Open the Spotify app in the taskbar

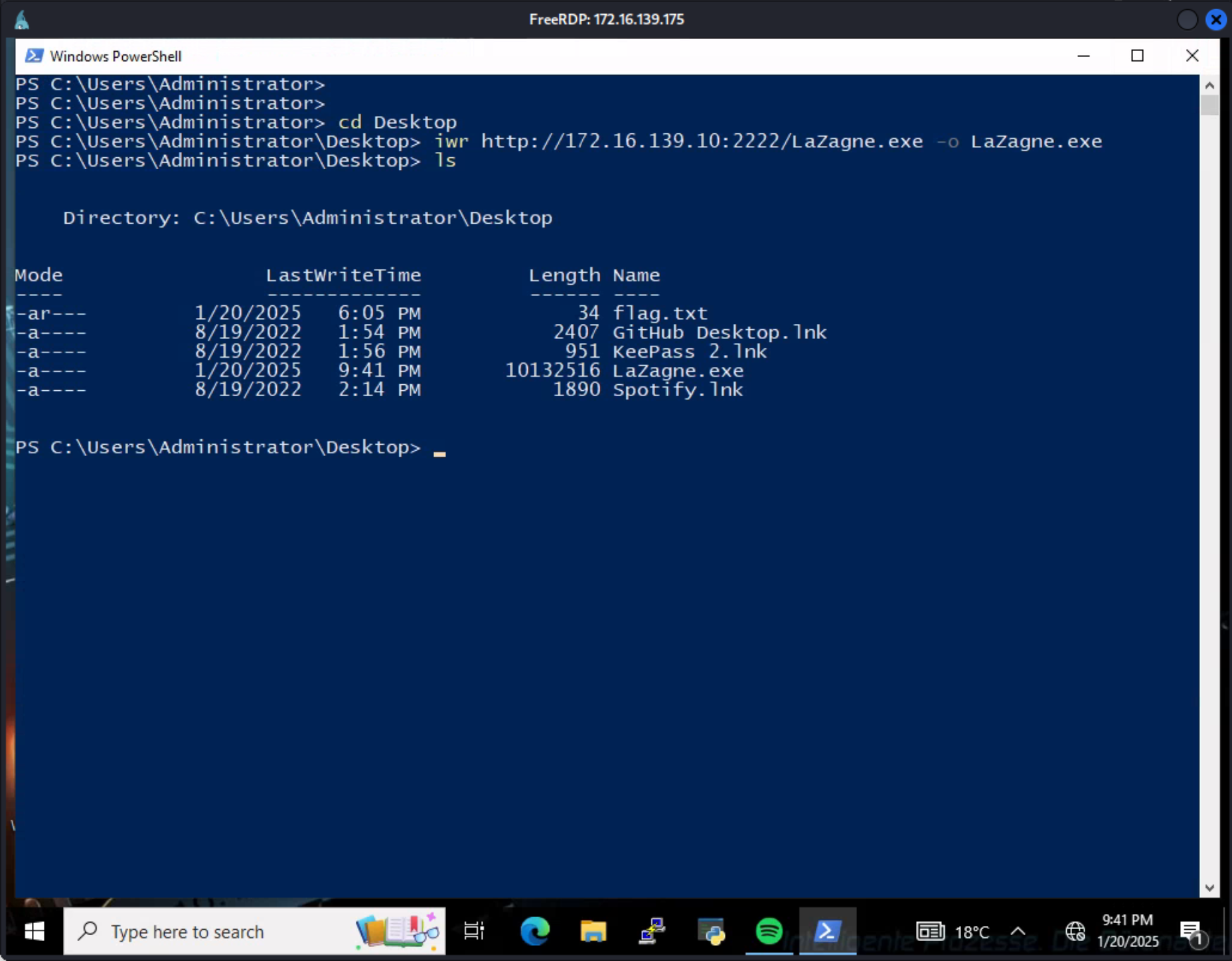tap(769, 932)
